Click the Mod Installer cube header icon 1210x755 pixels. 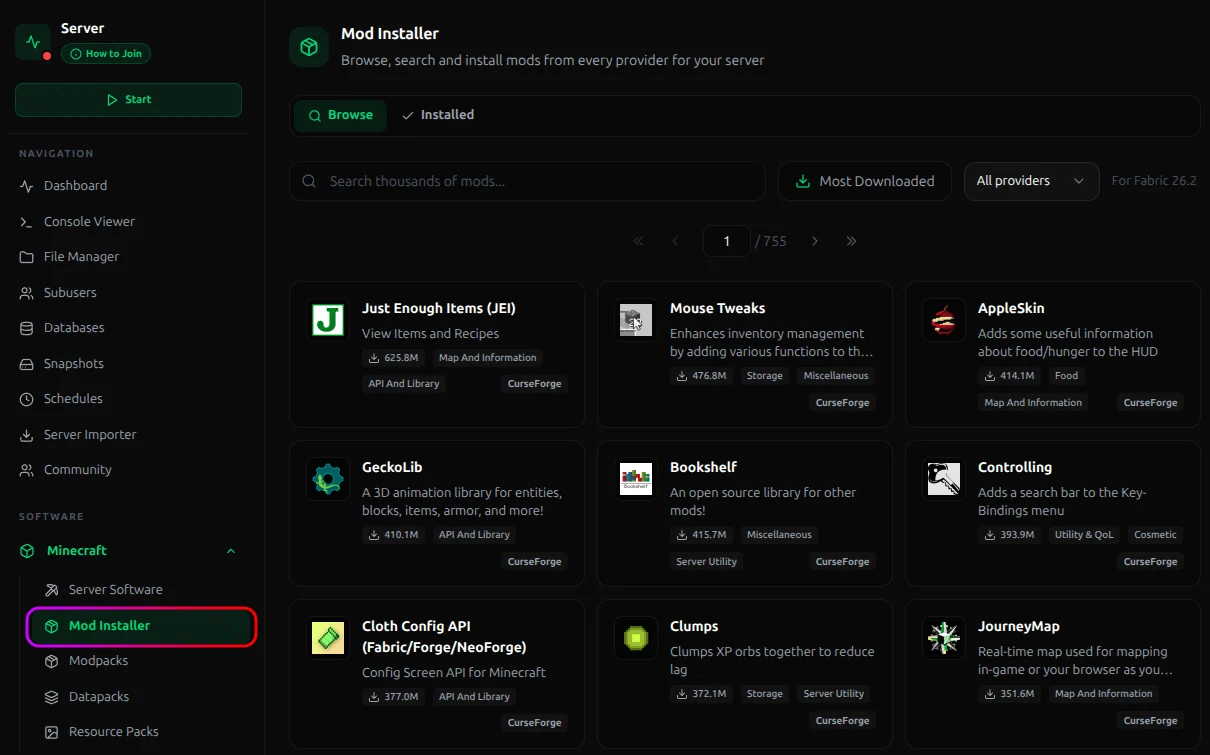[309, 47]
